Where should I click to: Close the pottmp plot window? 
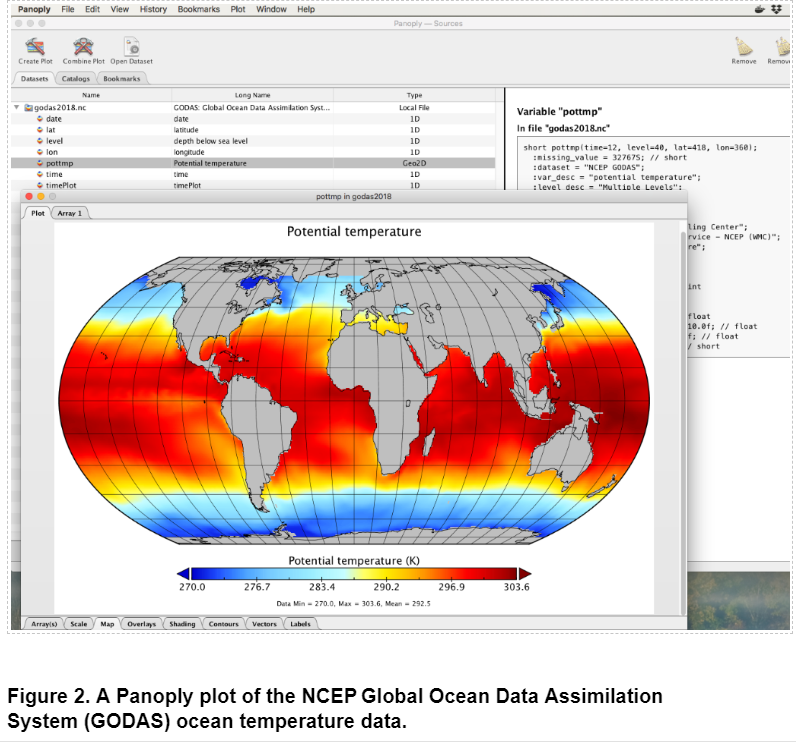[29, 196]
